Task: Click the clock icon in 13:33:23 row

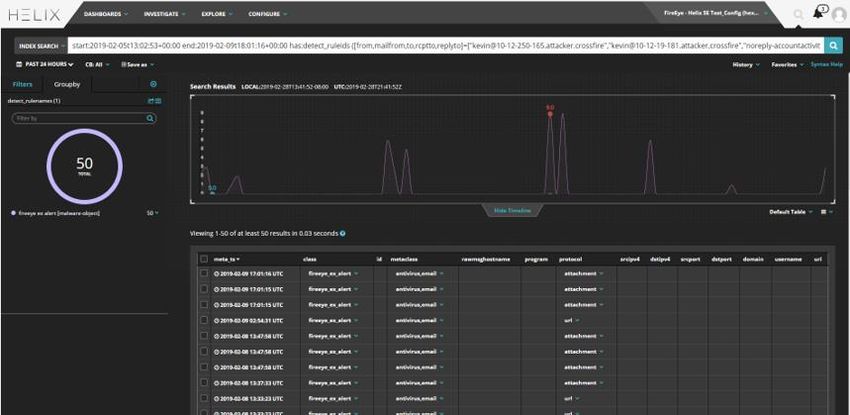Action: tap(216, 399)
